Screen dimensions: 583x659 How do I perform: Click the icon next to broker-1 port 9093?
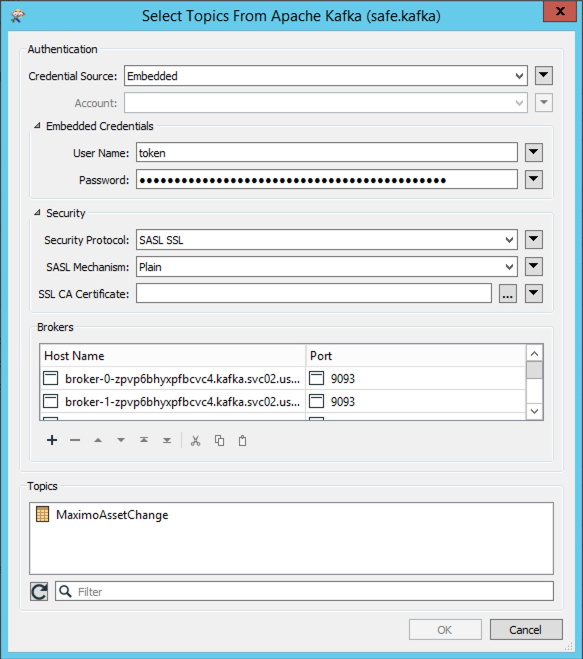(x=317, y=401)
